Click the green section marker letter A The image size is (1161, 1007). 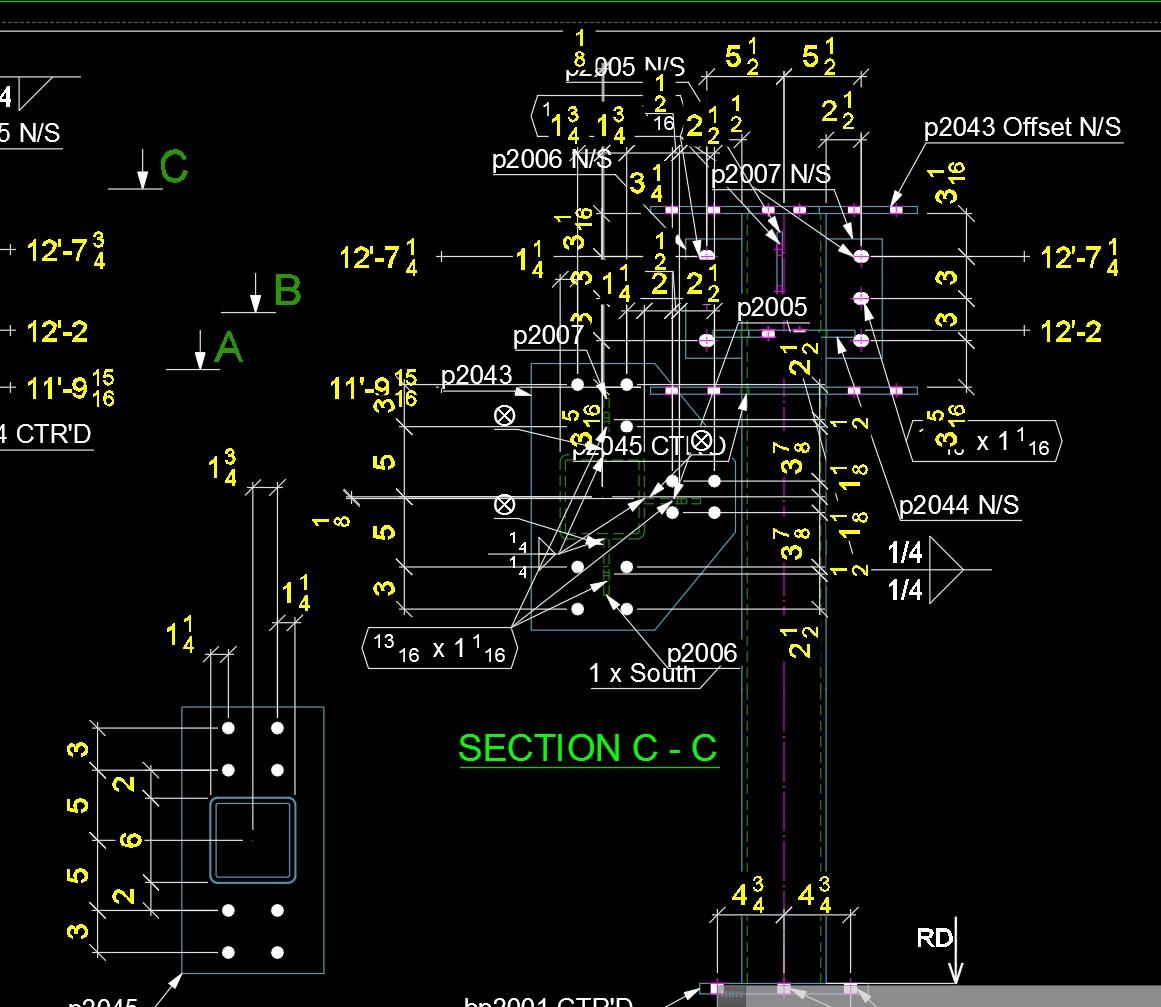tap(228, 347)
